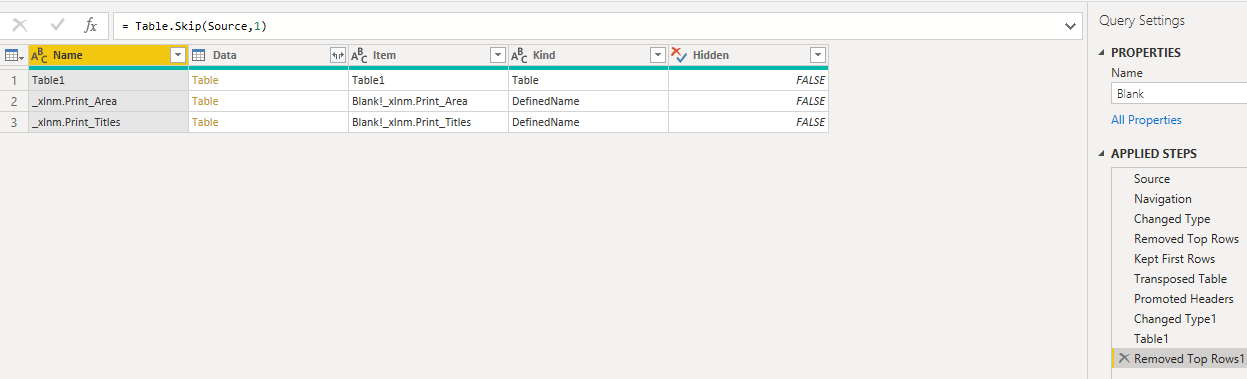The width and height of the screenshot is (1247, 379).
Task: Select the Transposed Table applied step
Action: click(1179, 279)
